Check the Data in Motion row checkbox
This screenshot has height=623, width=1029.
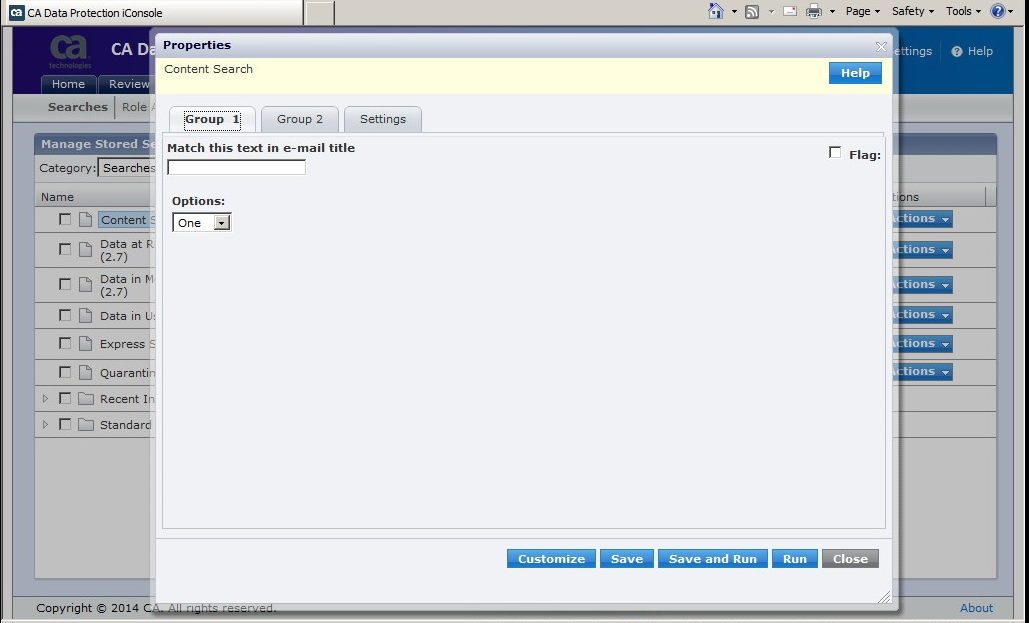65,284
